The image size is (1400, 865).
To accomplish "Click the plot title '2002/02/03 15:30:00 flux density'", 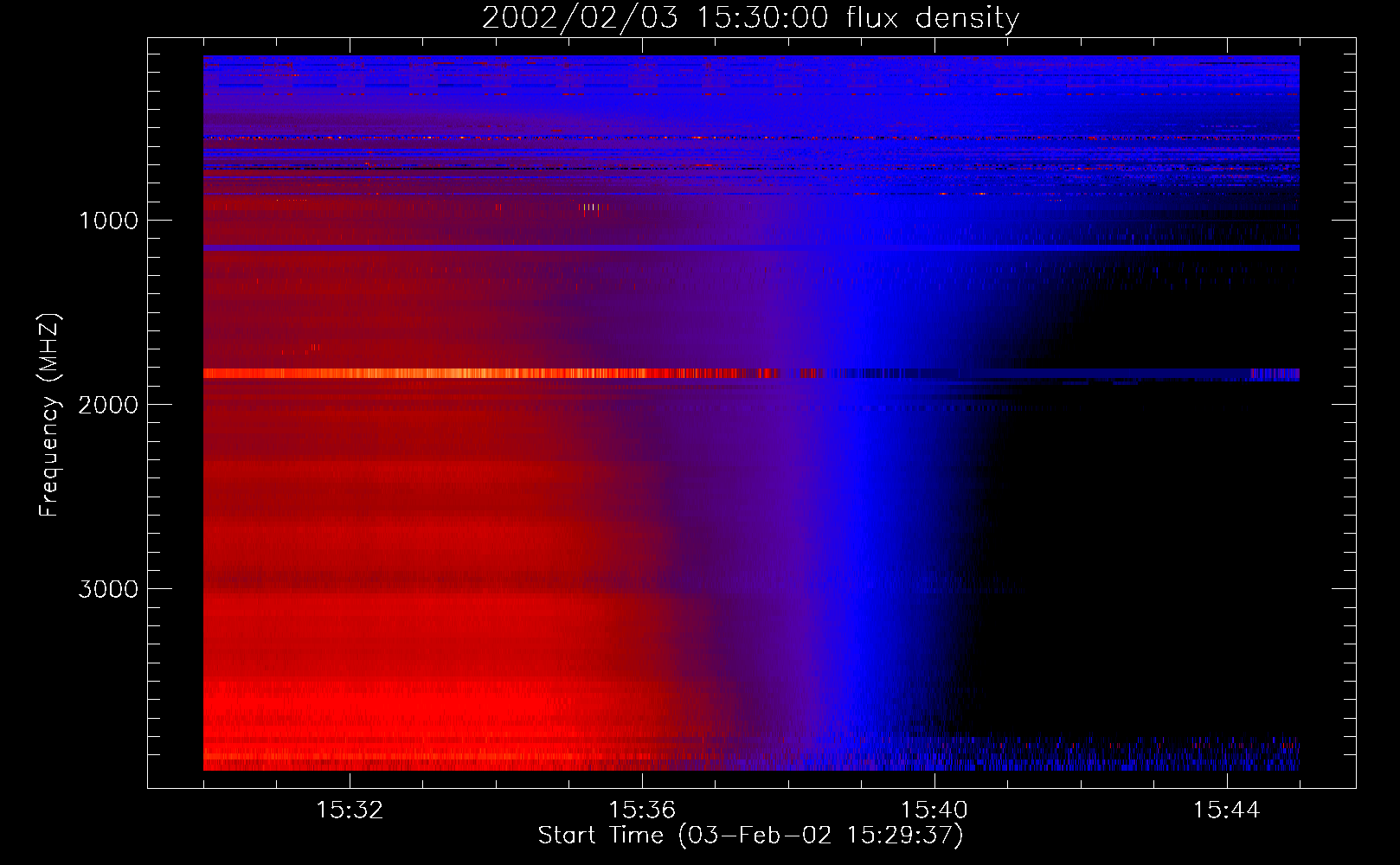I will (x=750, y=18).
